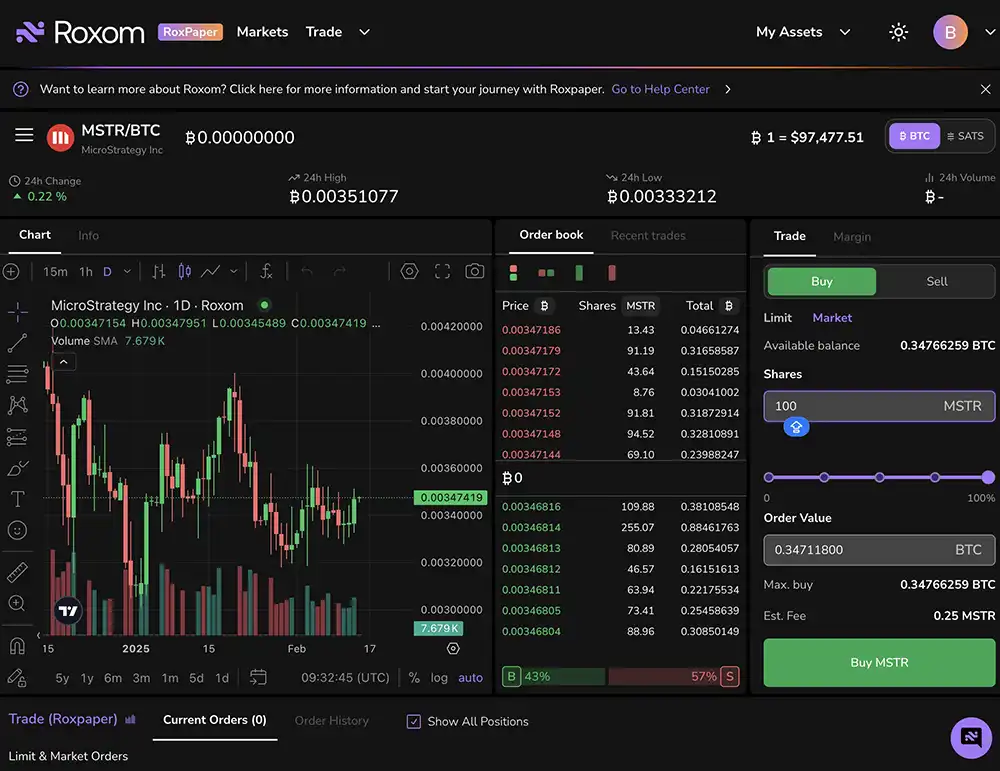This screenshot has width=1000, height=771.
Task: Click the second stop on amount slider
Action: (x=824, y=477)
